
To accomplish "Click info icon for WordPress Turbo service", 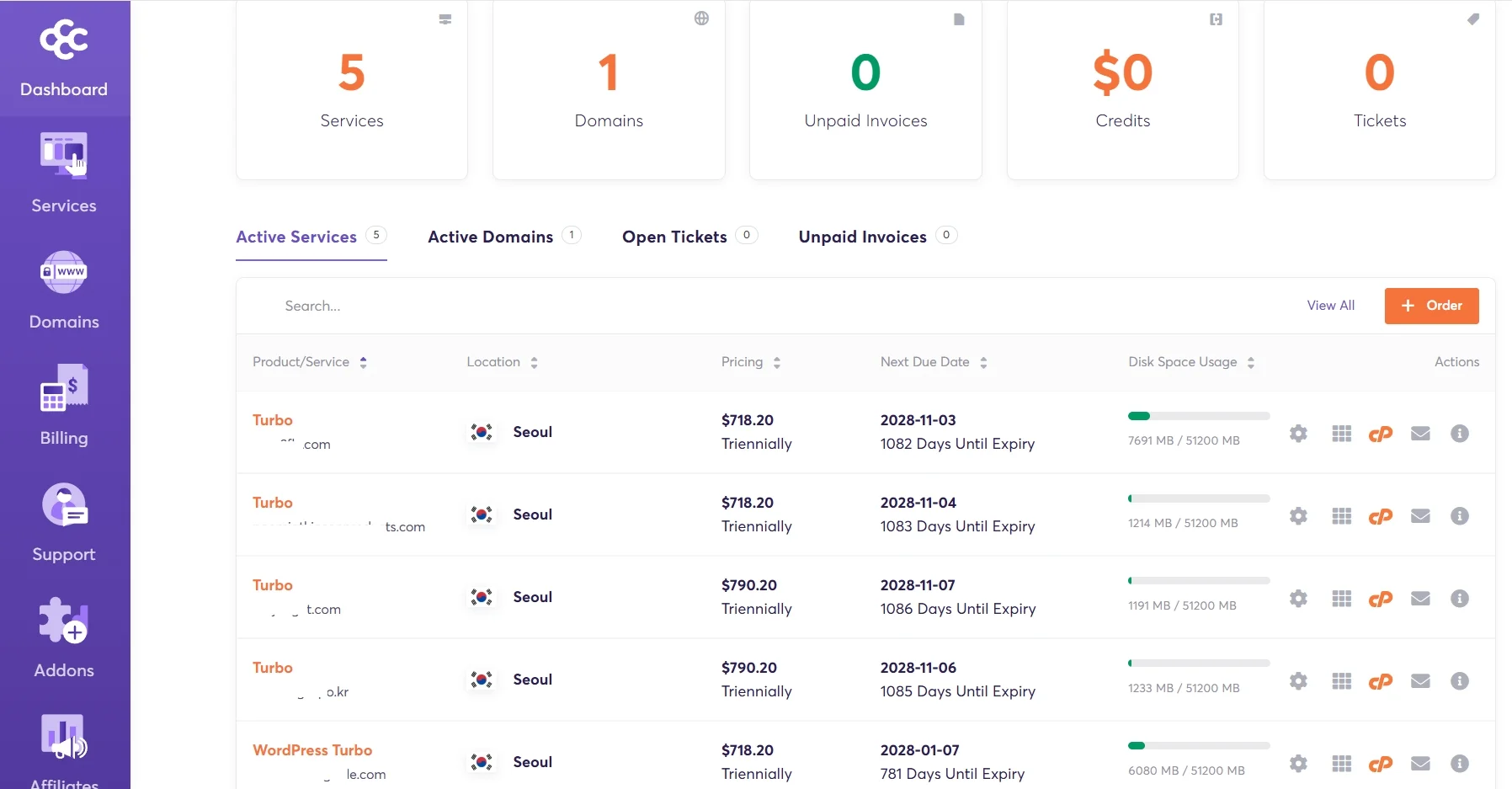I will [x=1460, y=764].
